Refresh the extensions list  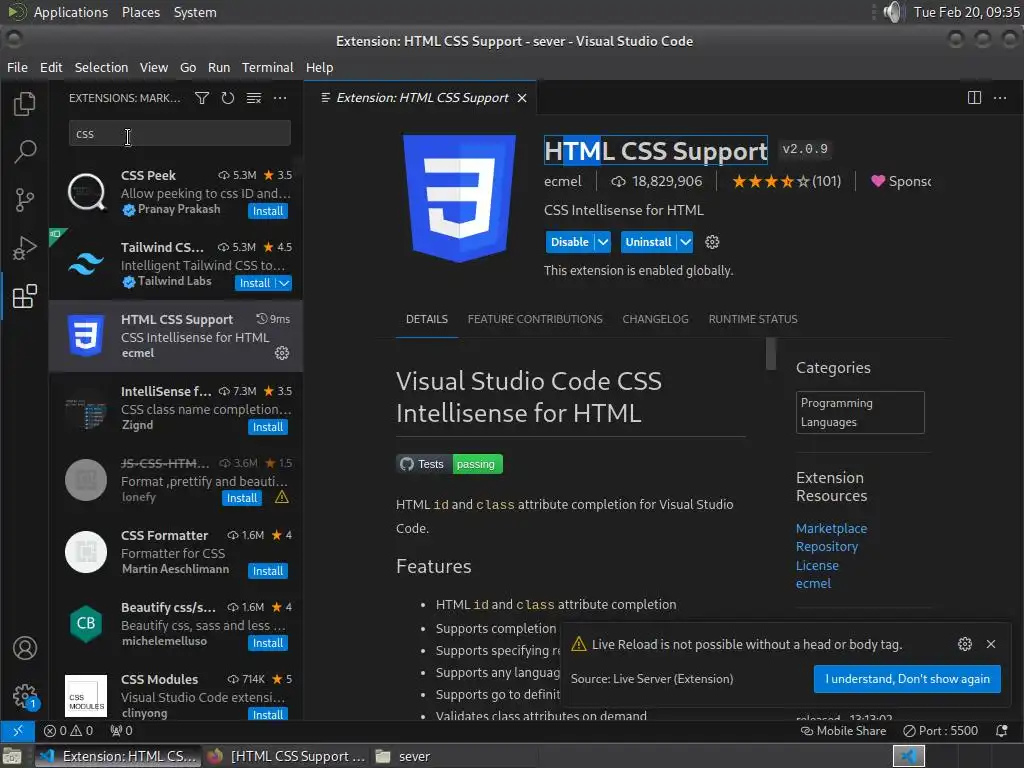tap(227, 98)
